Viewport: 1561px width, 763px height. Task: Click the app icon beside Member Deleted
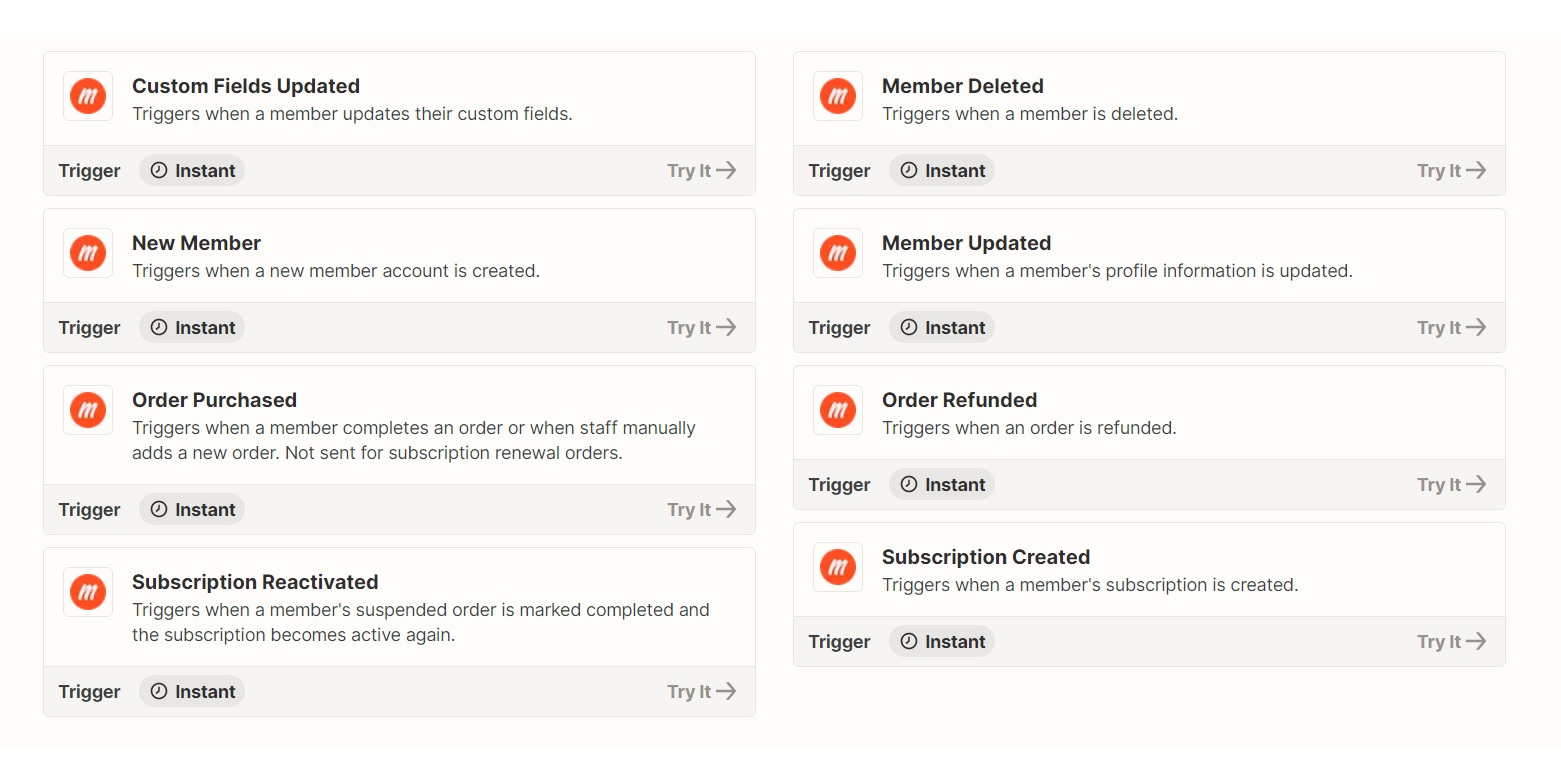pyautogui.click(x=837, y=96)
